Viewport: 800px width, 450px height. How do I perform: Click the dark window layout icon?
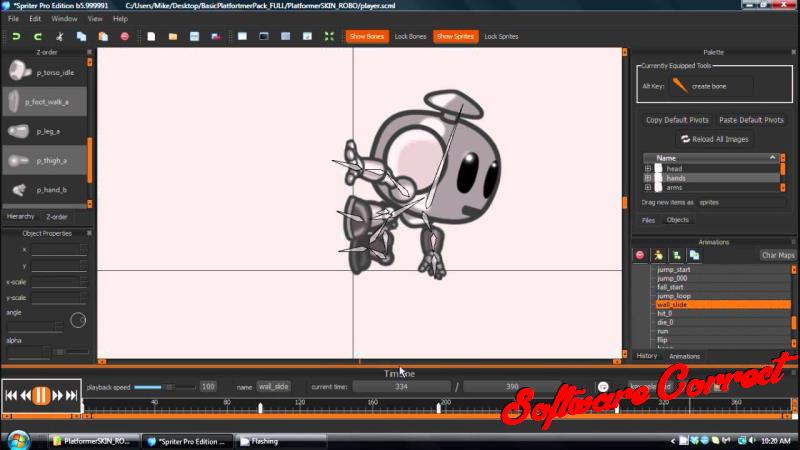coord(264,36)
